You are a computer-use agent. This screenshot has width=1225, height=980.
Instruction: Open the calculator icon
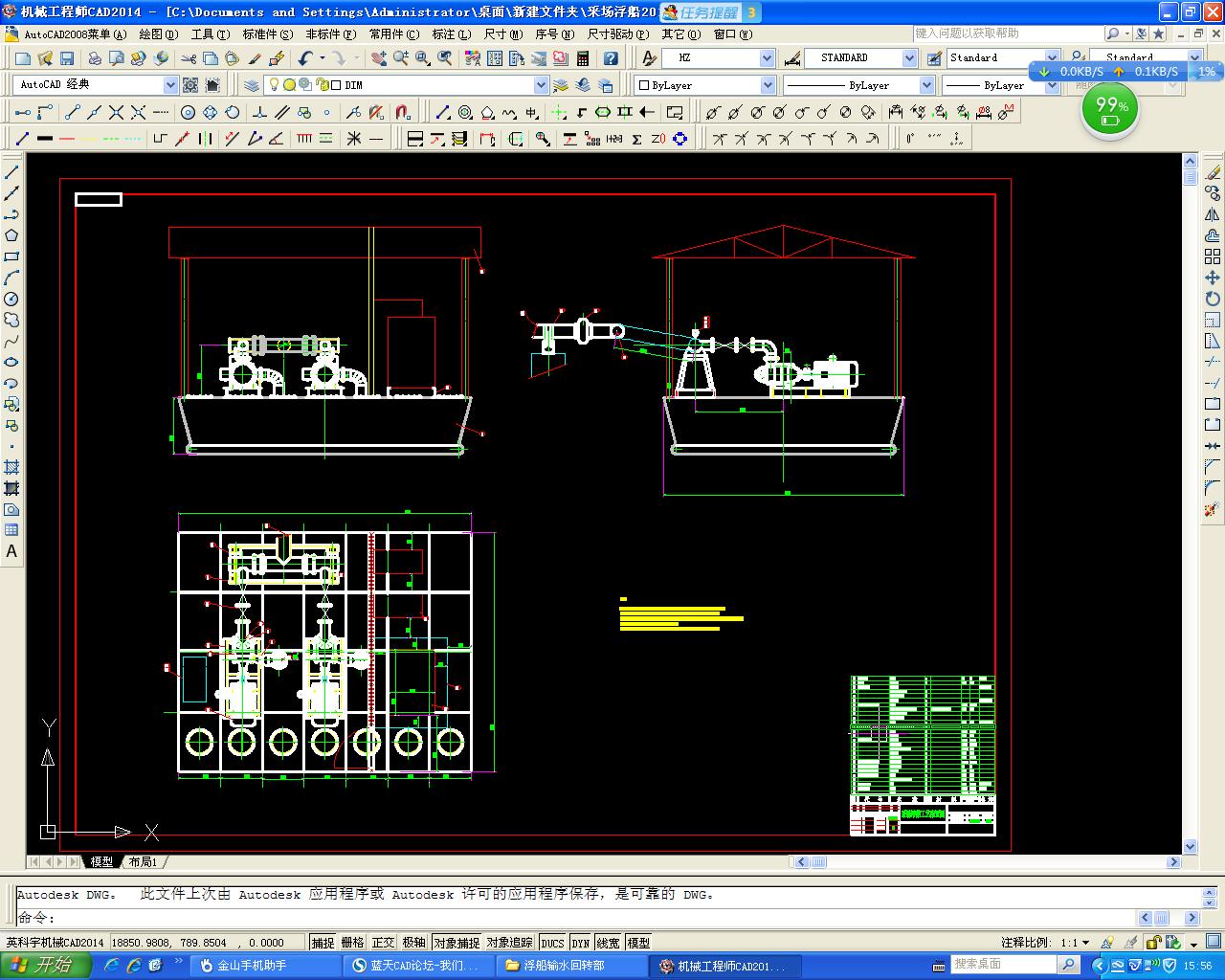pyautogui.click(x=583, y=58)
